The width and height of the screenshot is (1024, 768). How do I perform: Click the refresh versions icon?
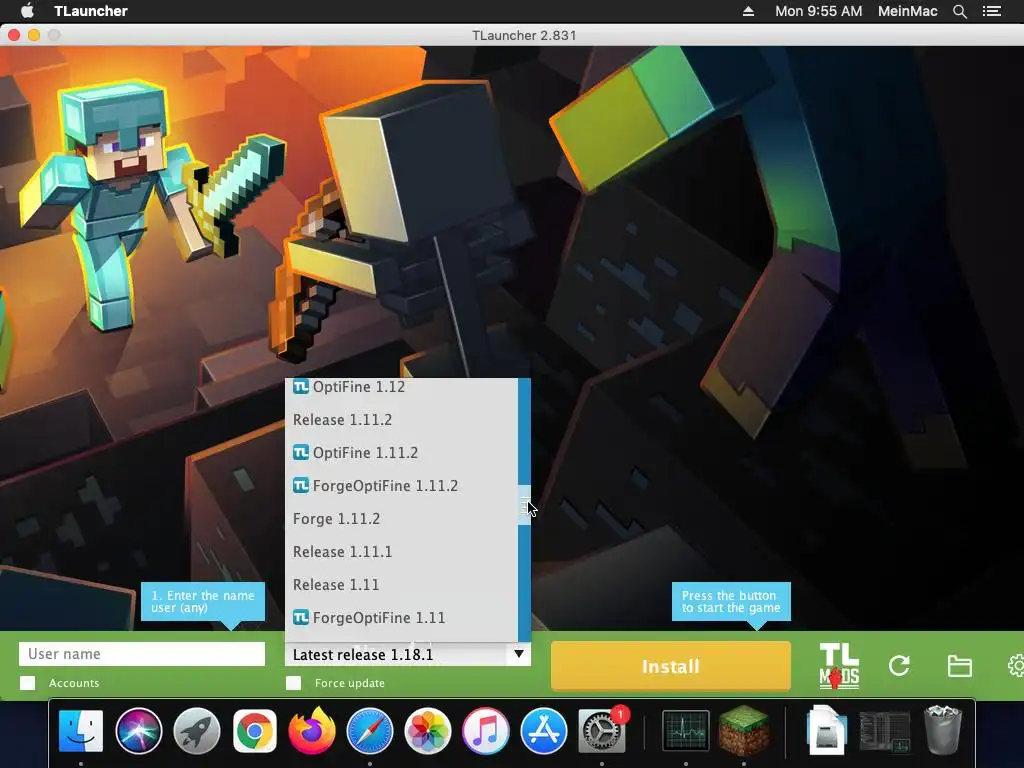(x=899, y=666)
